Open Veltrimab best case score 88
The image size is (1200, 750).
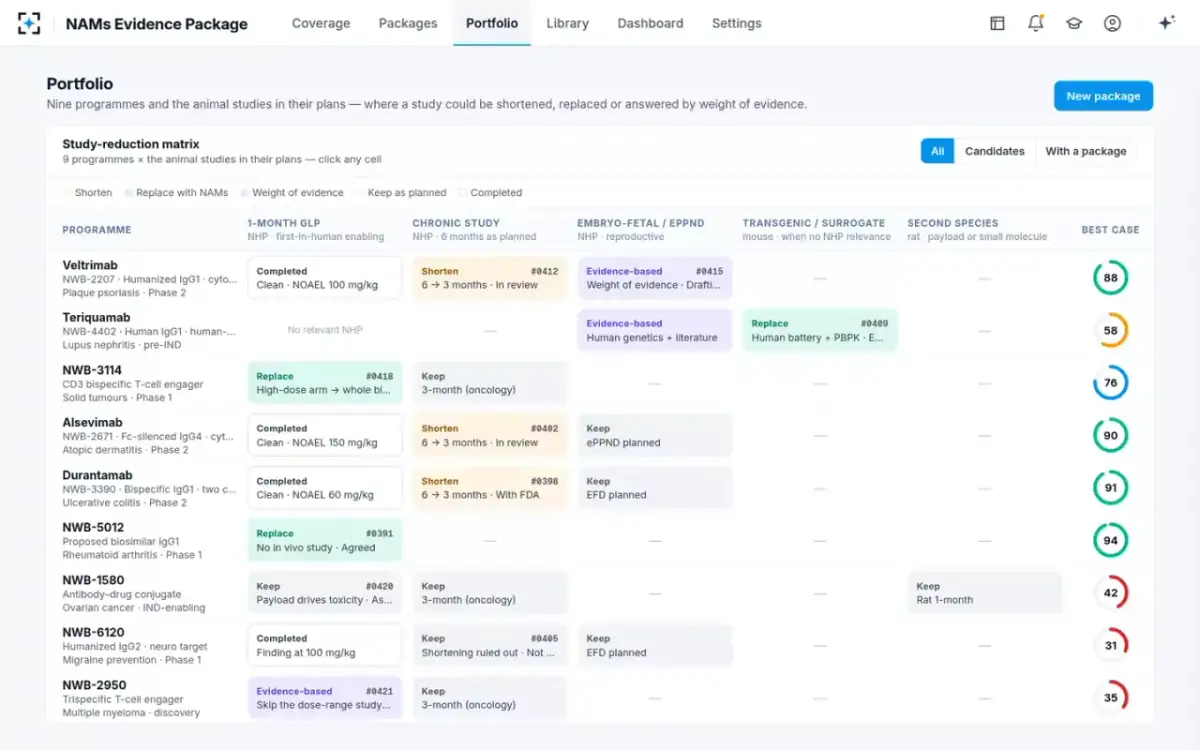pos(1110,278)
